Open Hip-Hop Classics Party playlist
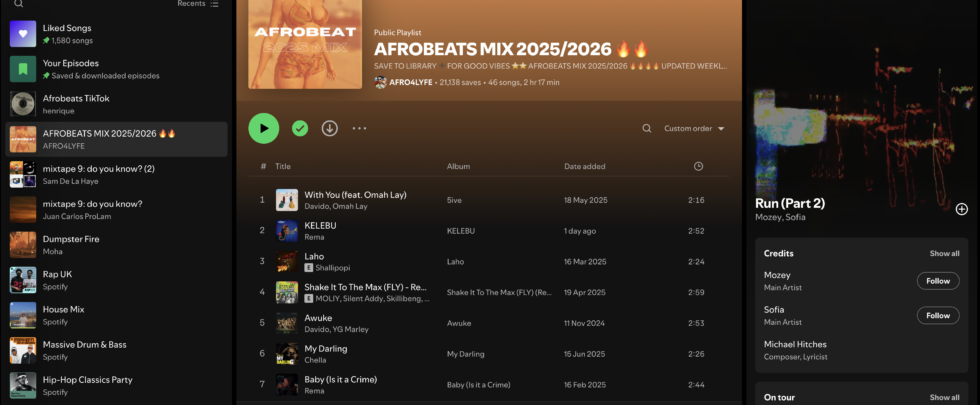 (x=116, y=385)
